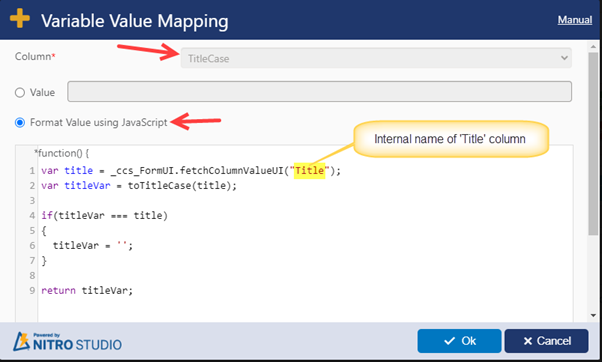The image size is (602, 362).
Task: Click line number 9 in gutter
Action: click(x=32, y=291)
